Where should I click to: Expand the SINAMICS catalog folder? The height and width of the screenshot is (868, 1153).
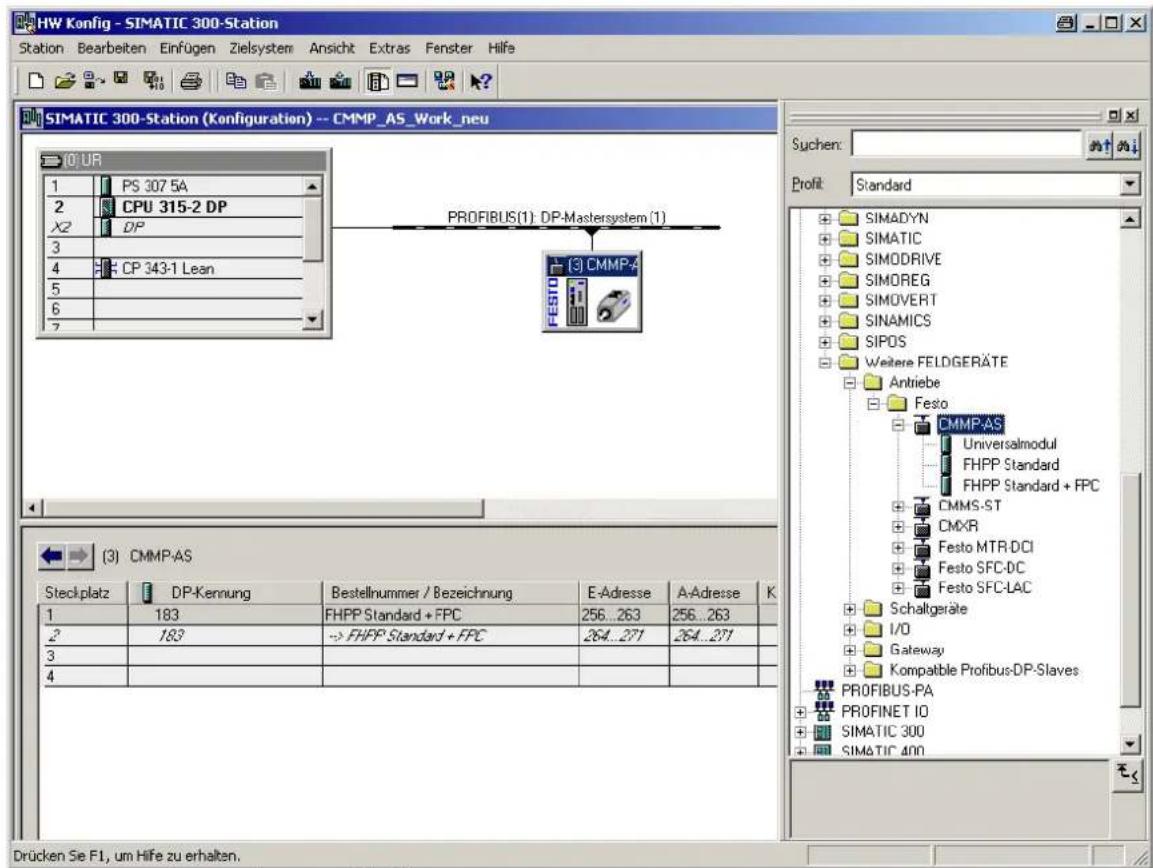tap(824, 321)
